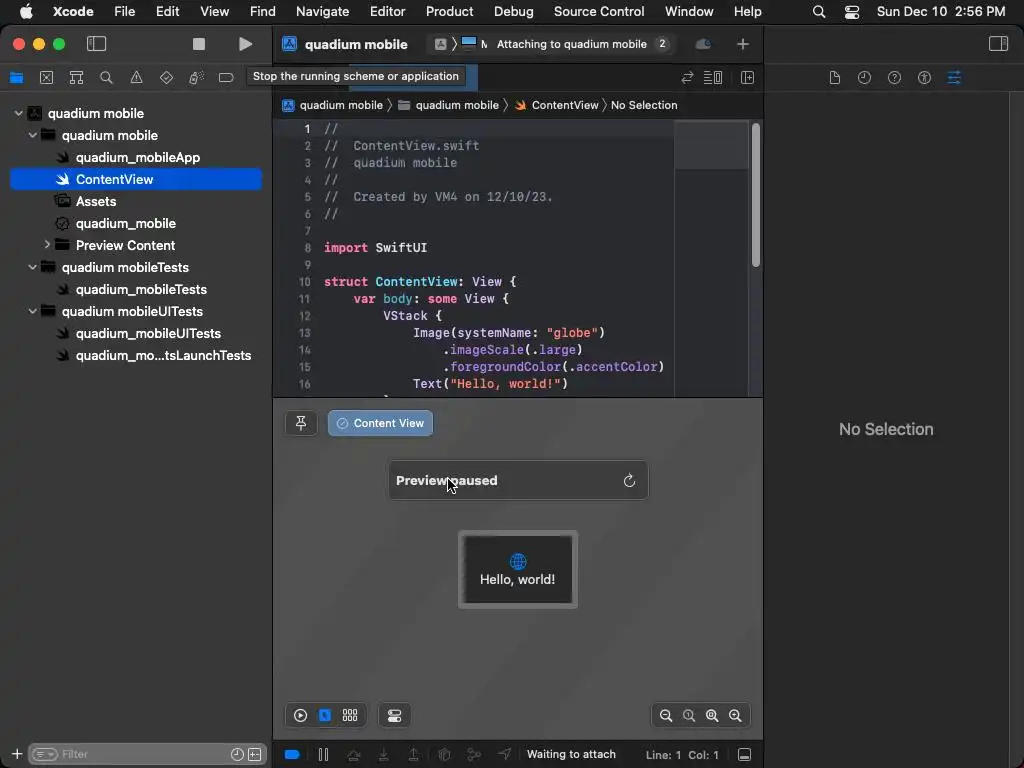Pin the preview
Screen dimensions: 1024x768
point(301,423)
